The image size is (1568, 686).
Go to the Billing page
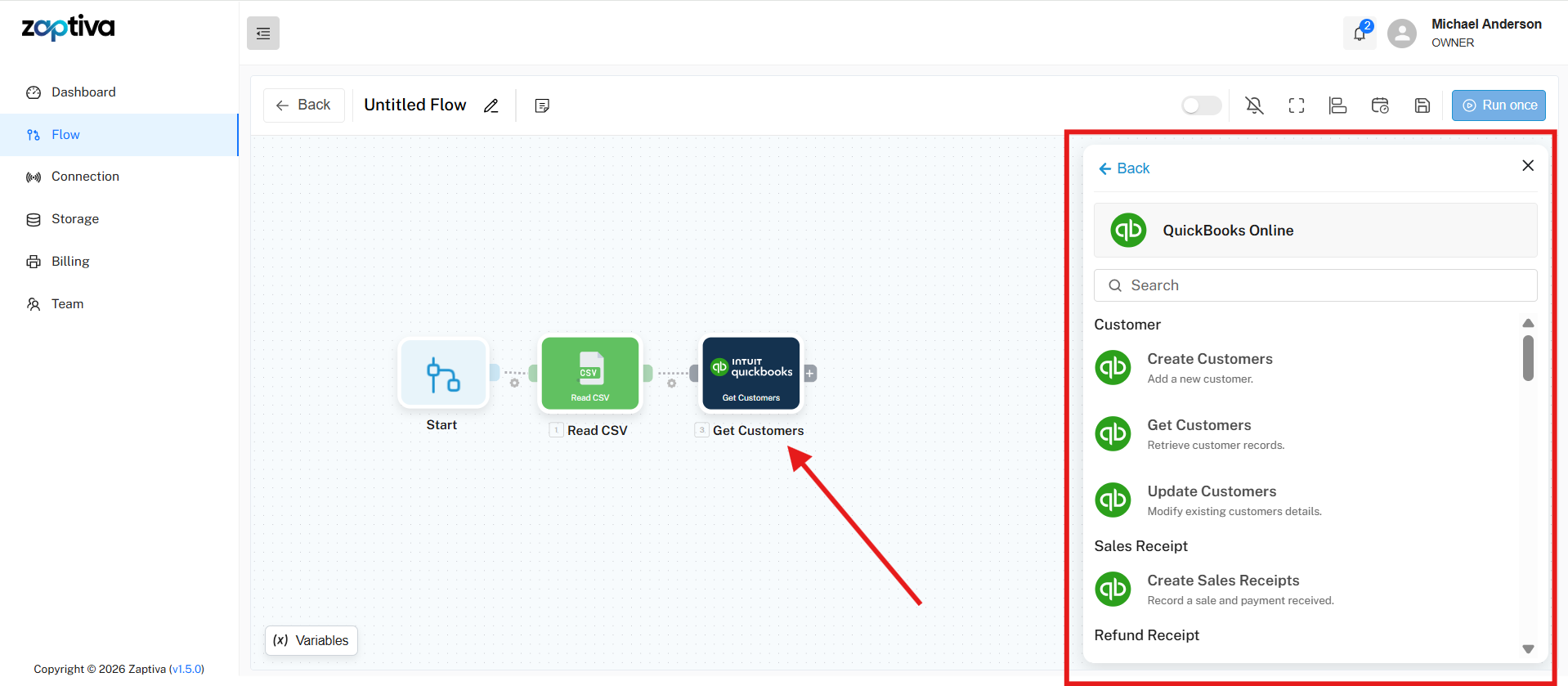pos(70,262)
